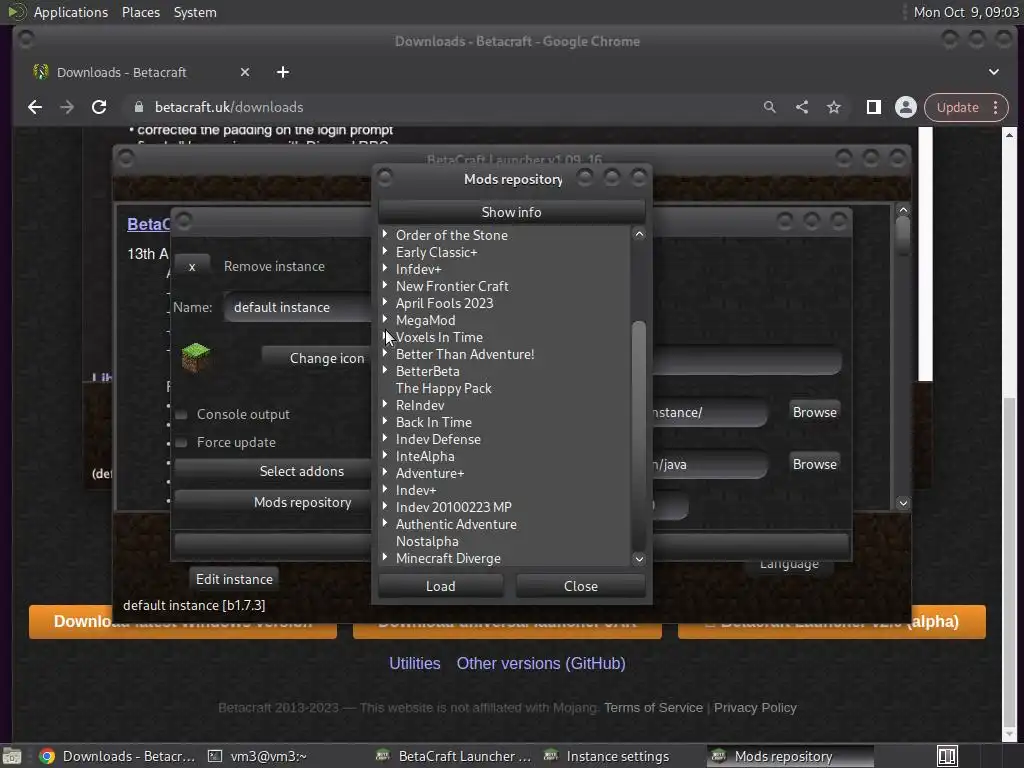This screenshot has width=1024, height=768.
Task: Close the Downloads - Betacraft tab
Action: tap(245, 72)
